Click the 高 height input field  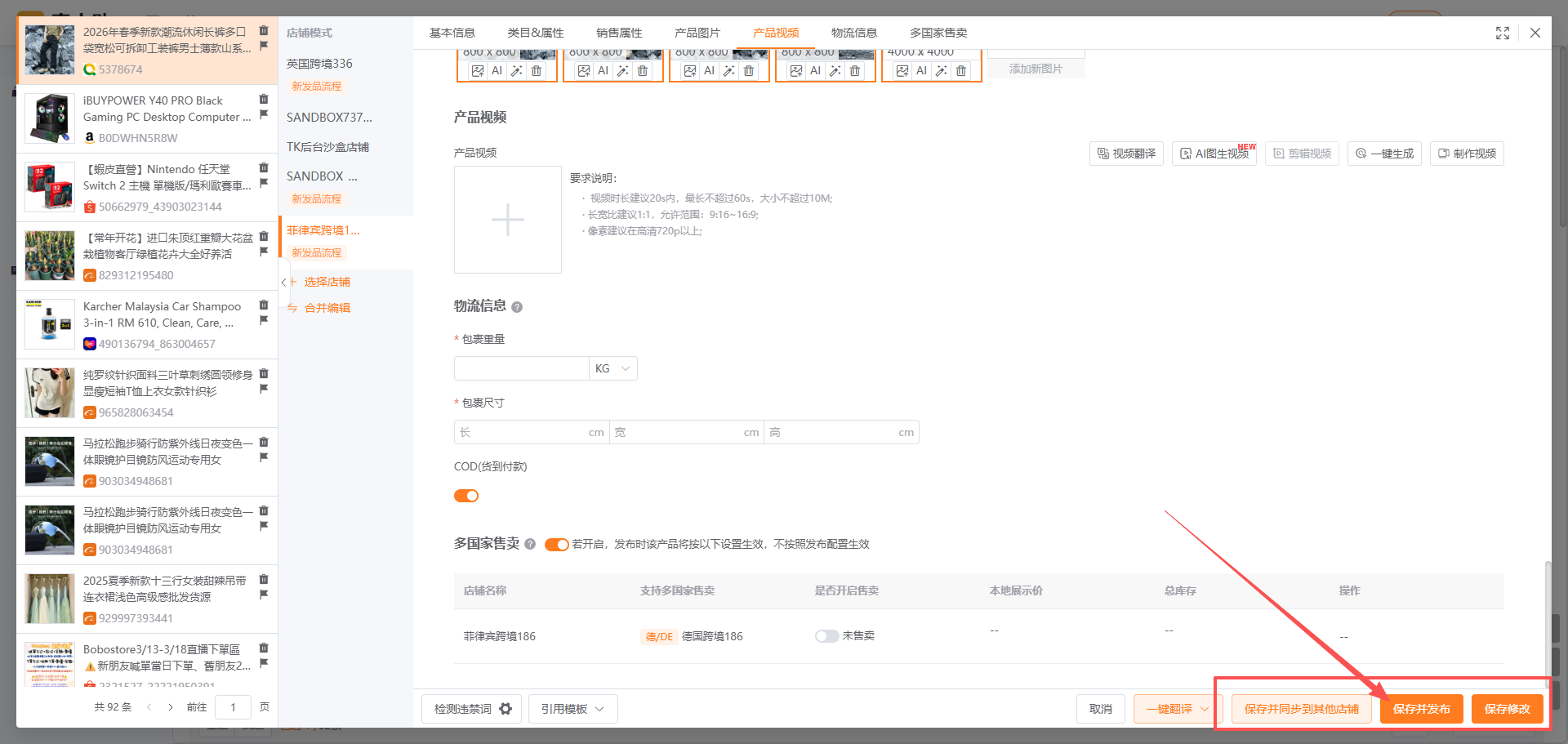[x=842, y=432]
